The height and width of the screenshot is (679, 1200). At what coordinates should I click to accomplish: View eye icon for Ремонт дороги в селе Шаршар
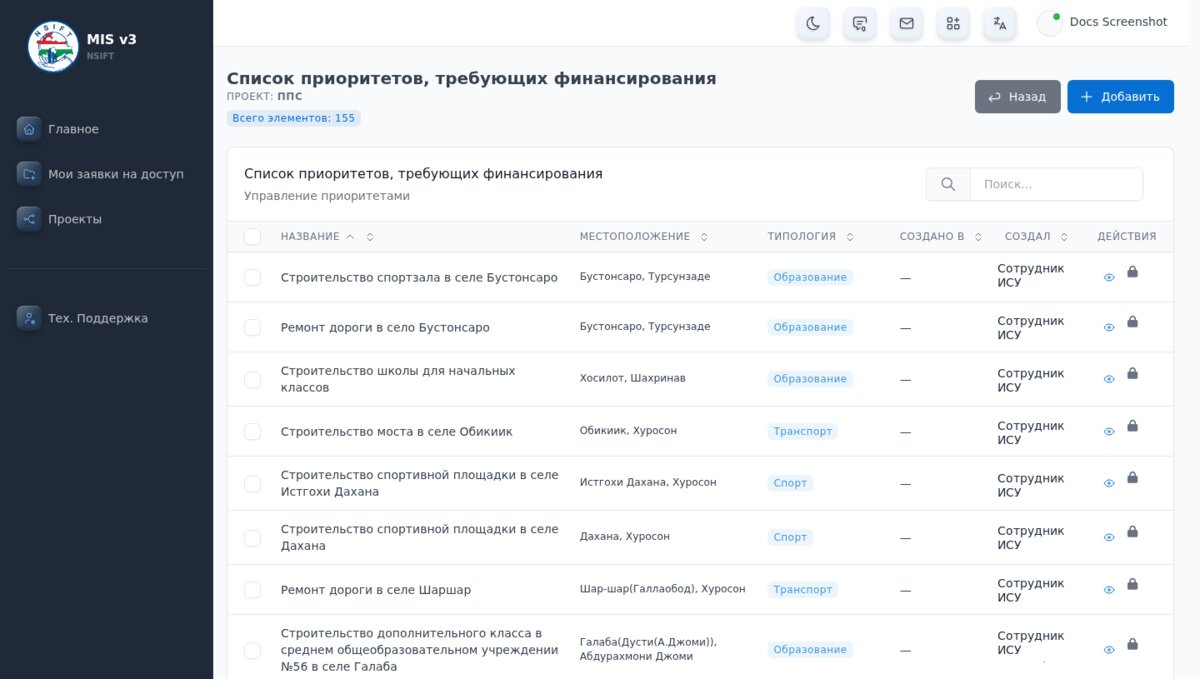[1109, 590]
